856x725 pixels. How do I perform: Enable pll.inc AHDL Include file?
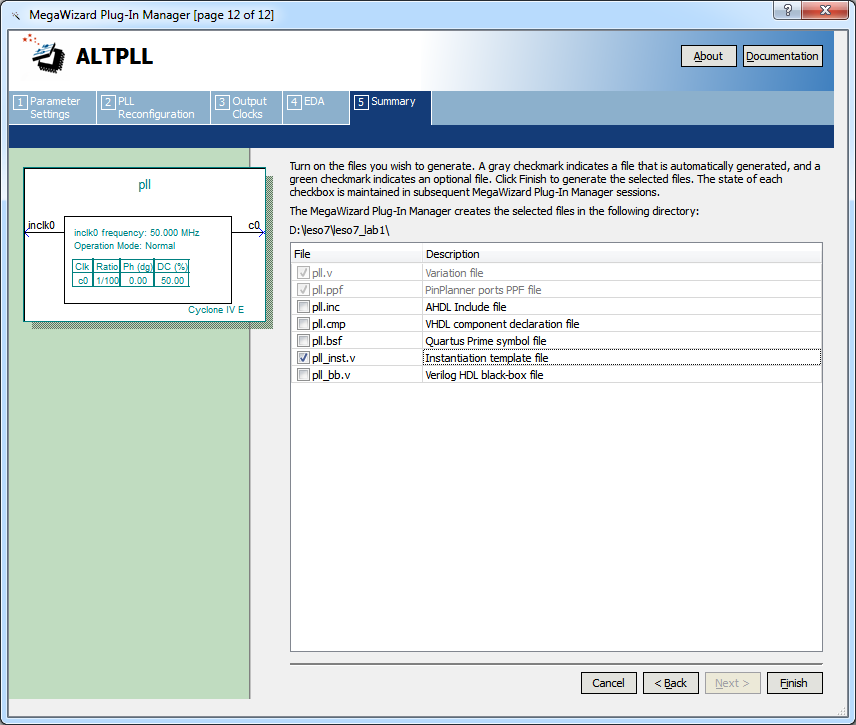pos(303,306)
